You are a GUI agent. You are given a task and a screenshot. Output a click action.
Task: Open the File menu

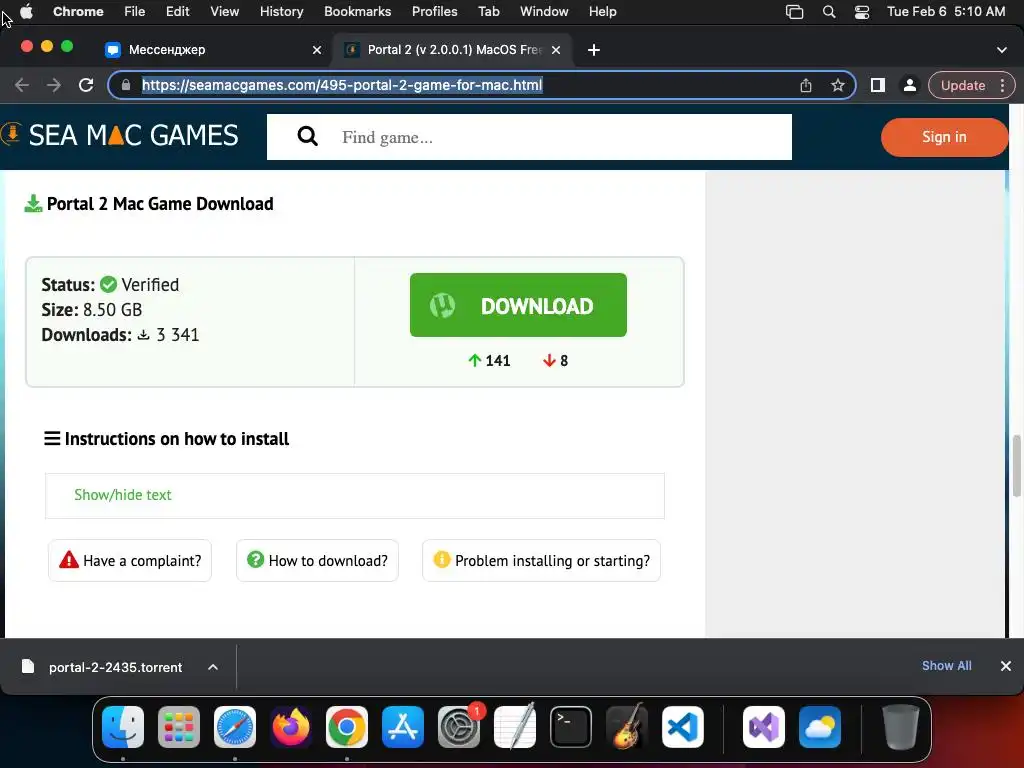click(x=135, y=12)
